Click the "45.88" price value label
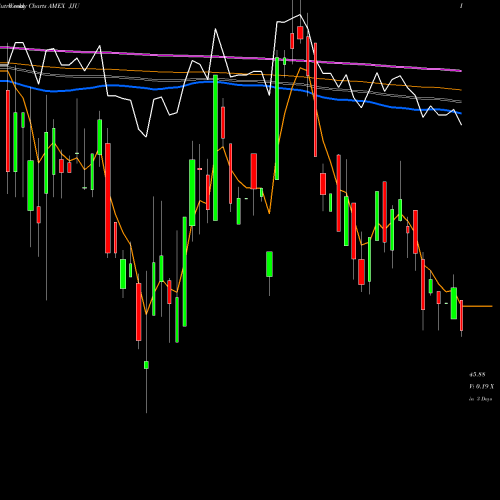Screen dimensions: 500x500 pyautogui.click(x=477, y=375)
